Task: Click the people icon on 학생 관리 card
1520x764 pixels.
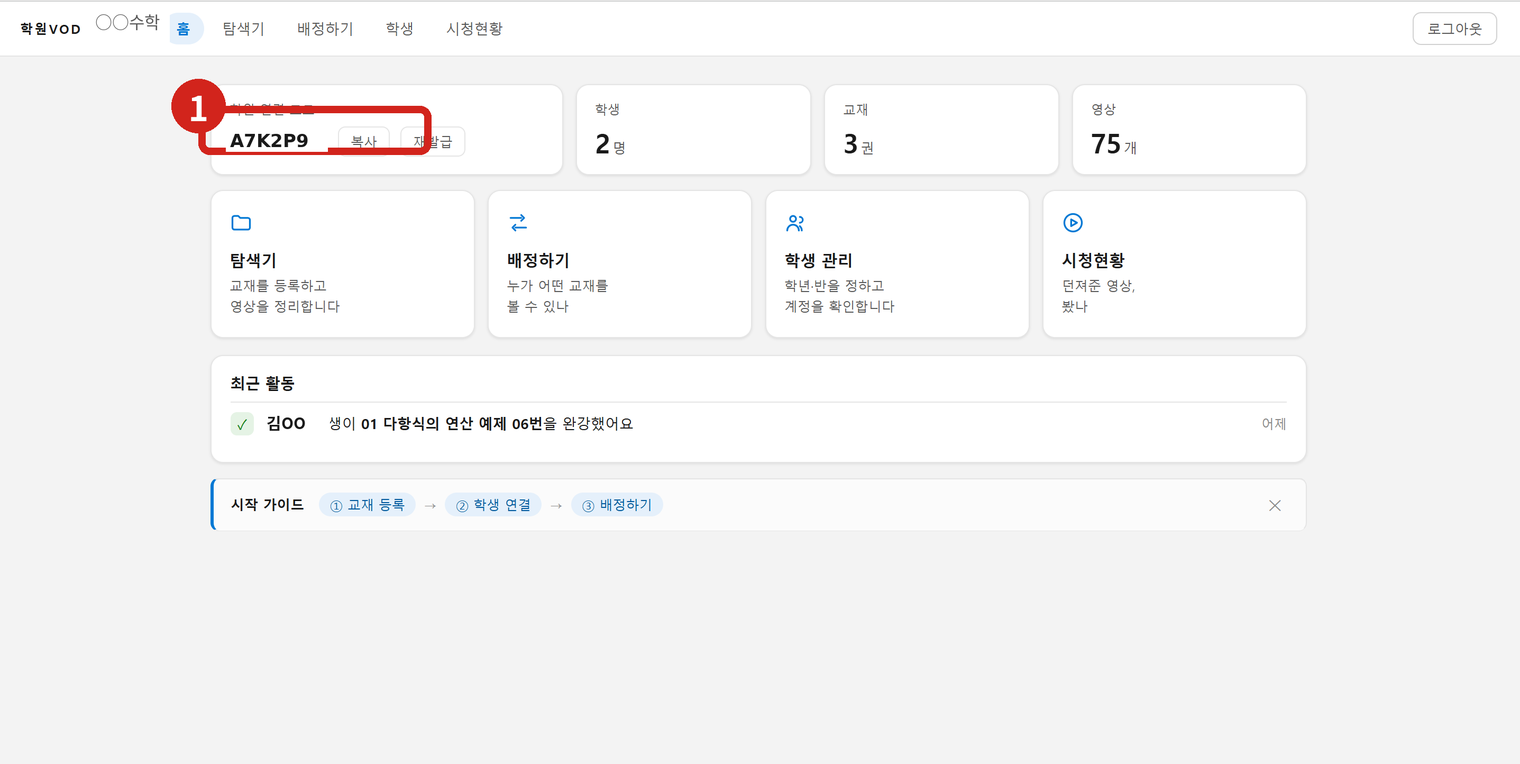Action: [x=796, y=223]
